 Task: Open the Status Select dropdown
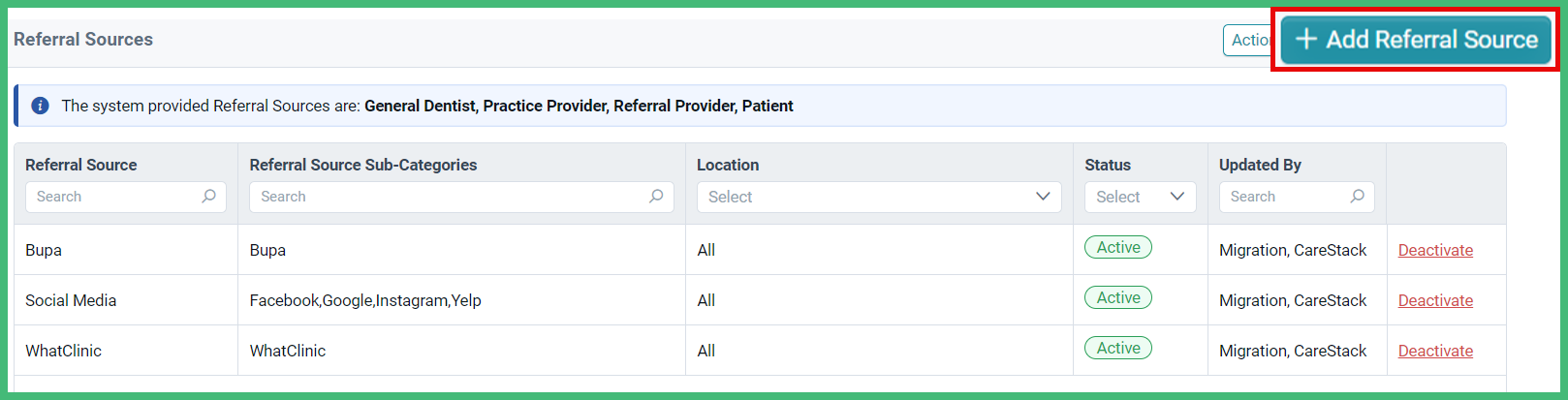1141,197
